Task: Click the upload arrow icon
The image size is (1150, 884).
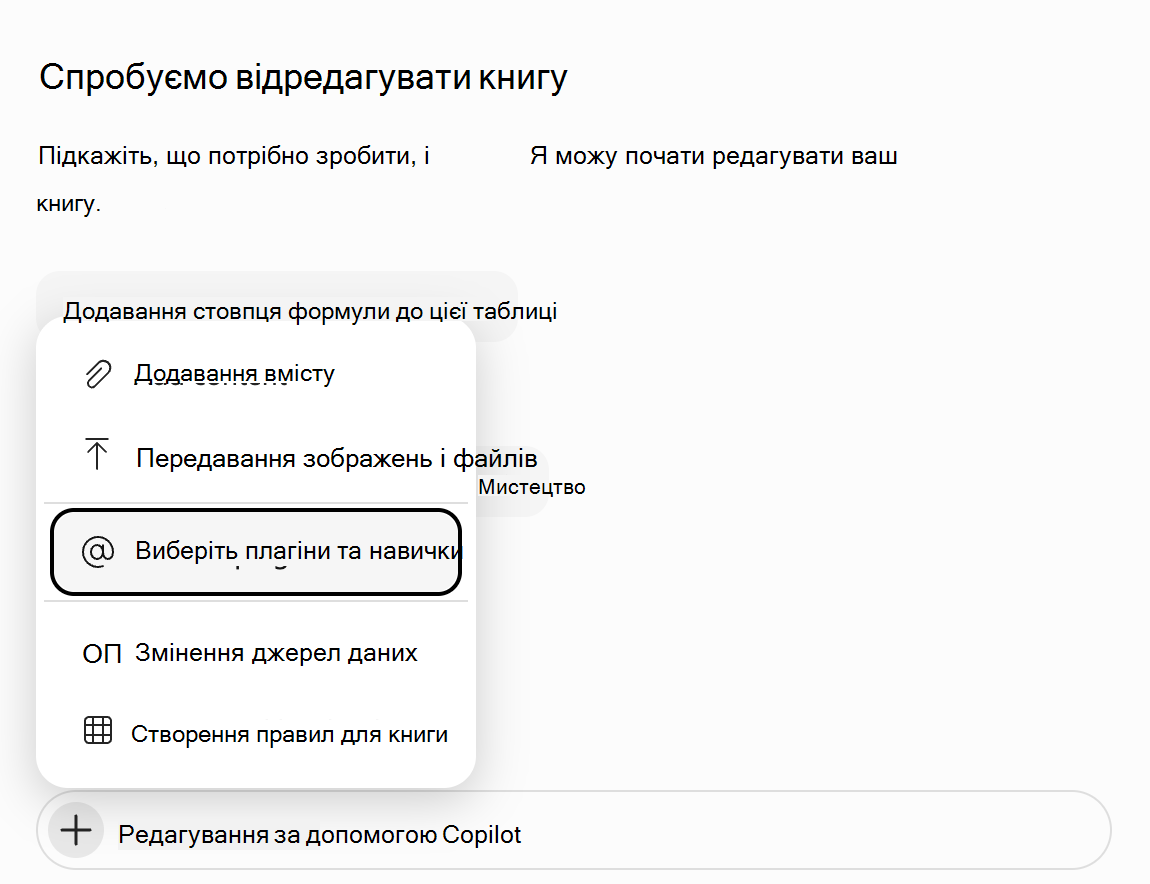Action: [x=97, y=454]
